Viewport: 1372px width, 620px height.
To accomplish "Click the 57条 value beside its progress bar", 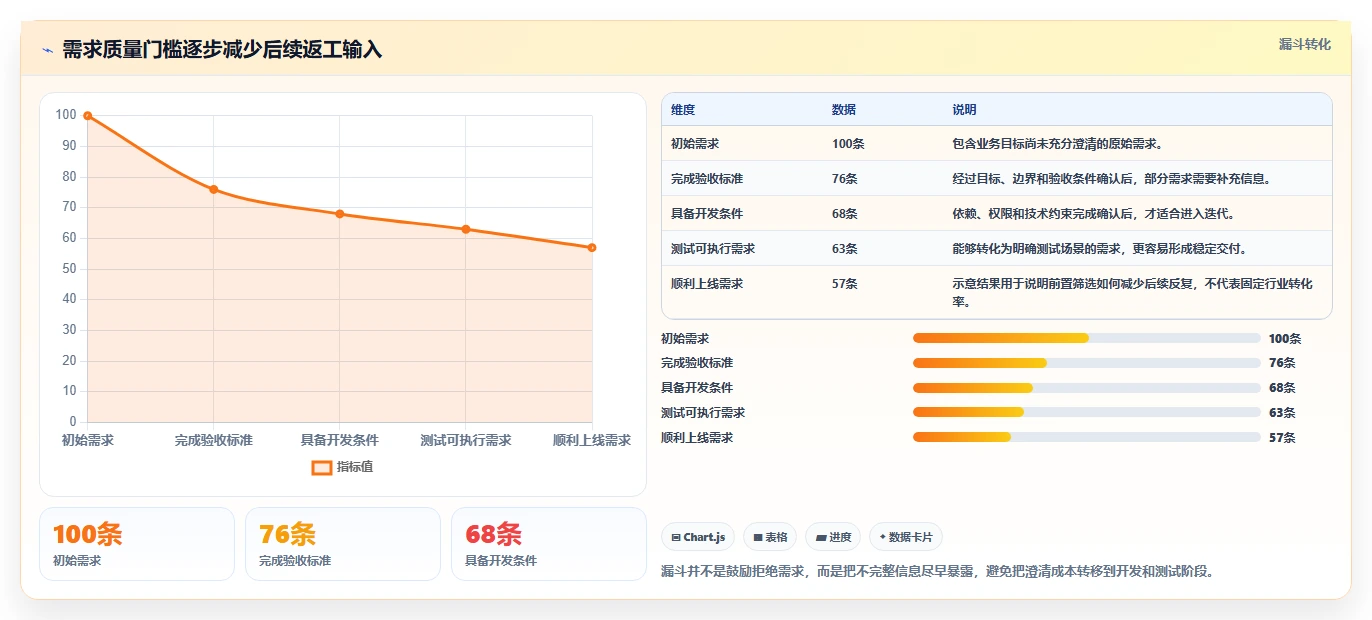I will pos(1282,437).
